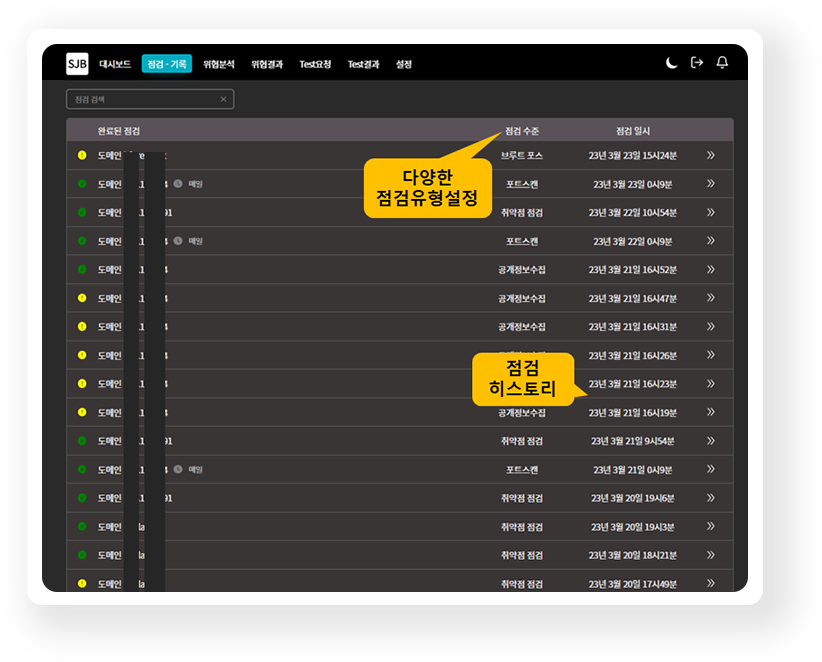This screenshot has width=822, height=662.
Task: Go to the 대시보드 menu
Action: 115,64
